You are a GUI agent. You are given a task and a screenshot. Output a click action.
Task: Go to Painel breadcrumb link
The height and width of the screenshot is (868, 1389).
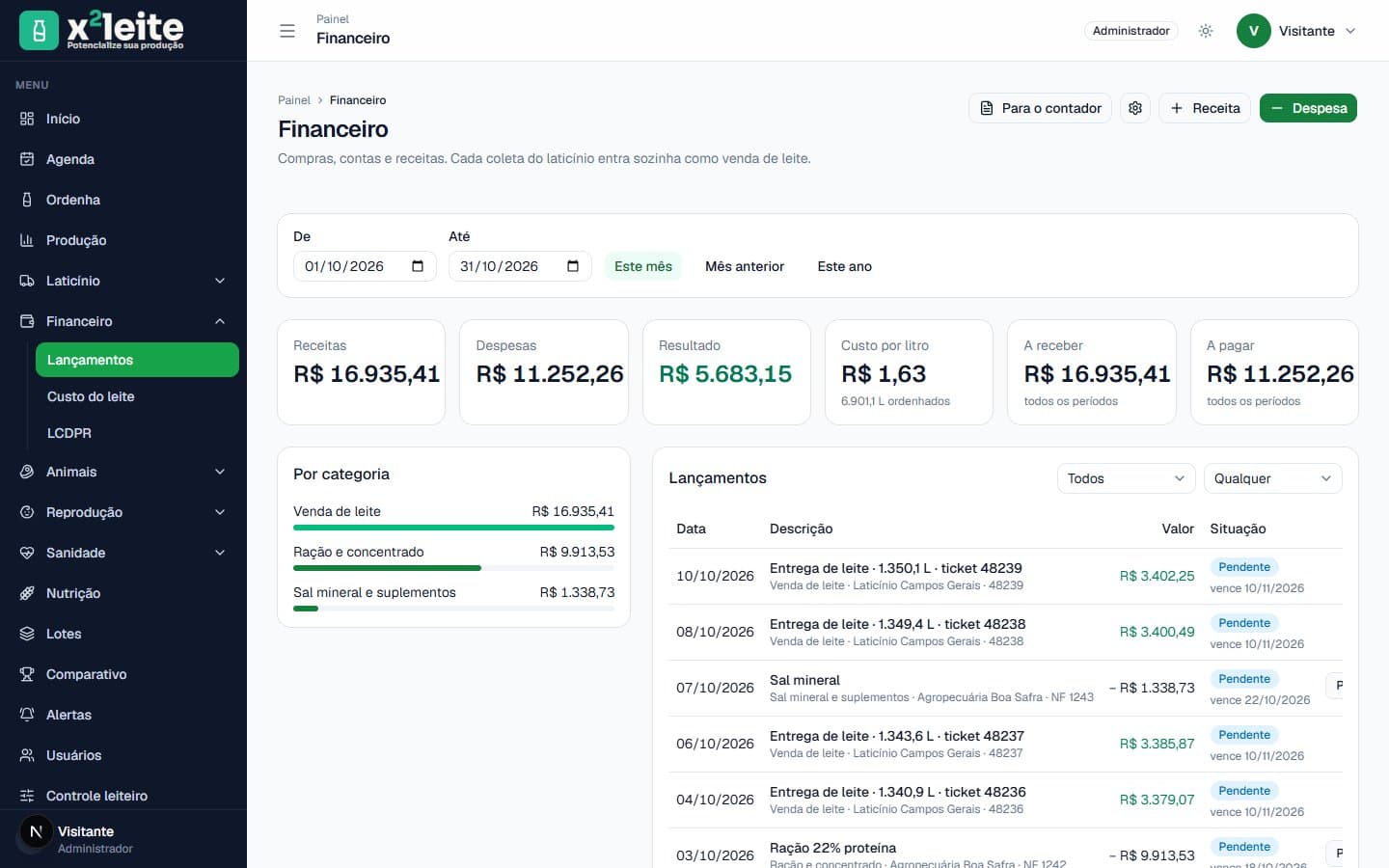click(294, 100)
